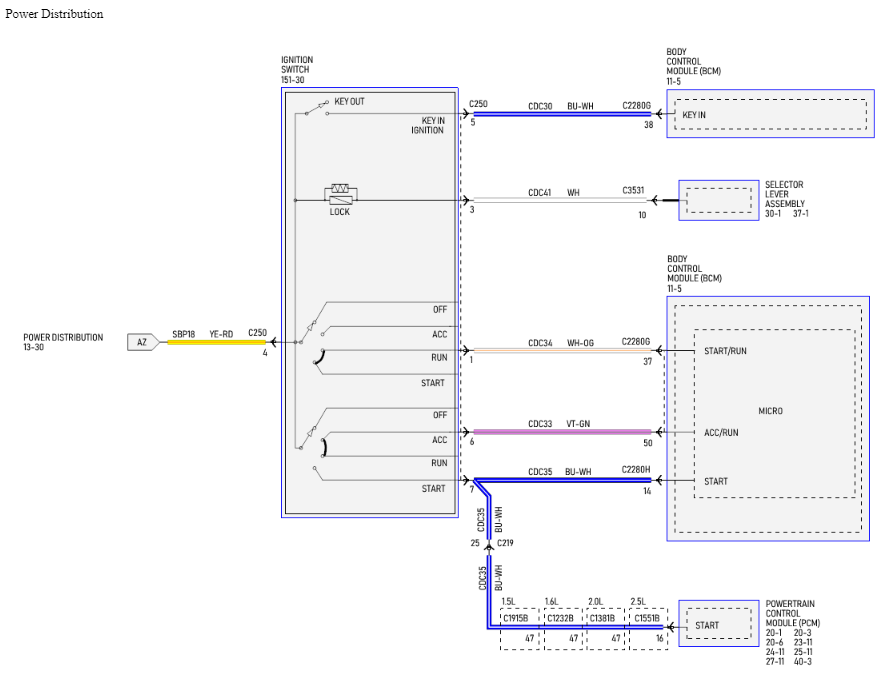878x675 pixels.
Task: Click the '1.6L' engine label
Action: pyautogui.click(x=552, y=602)
